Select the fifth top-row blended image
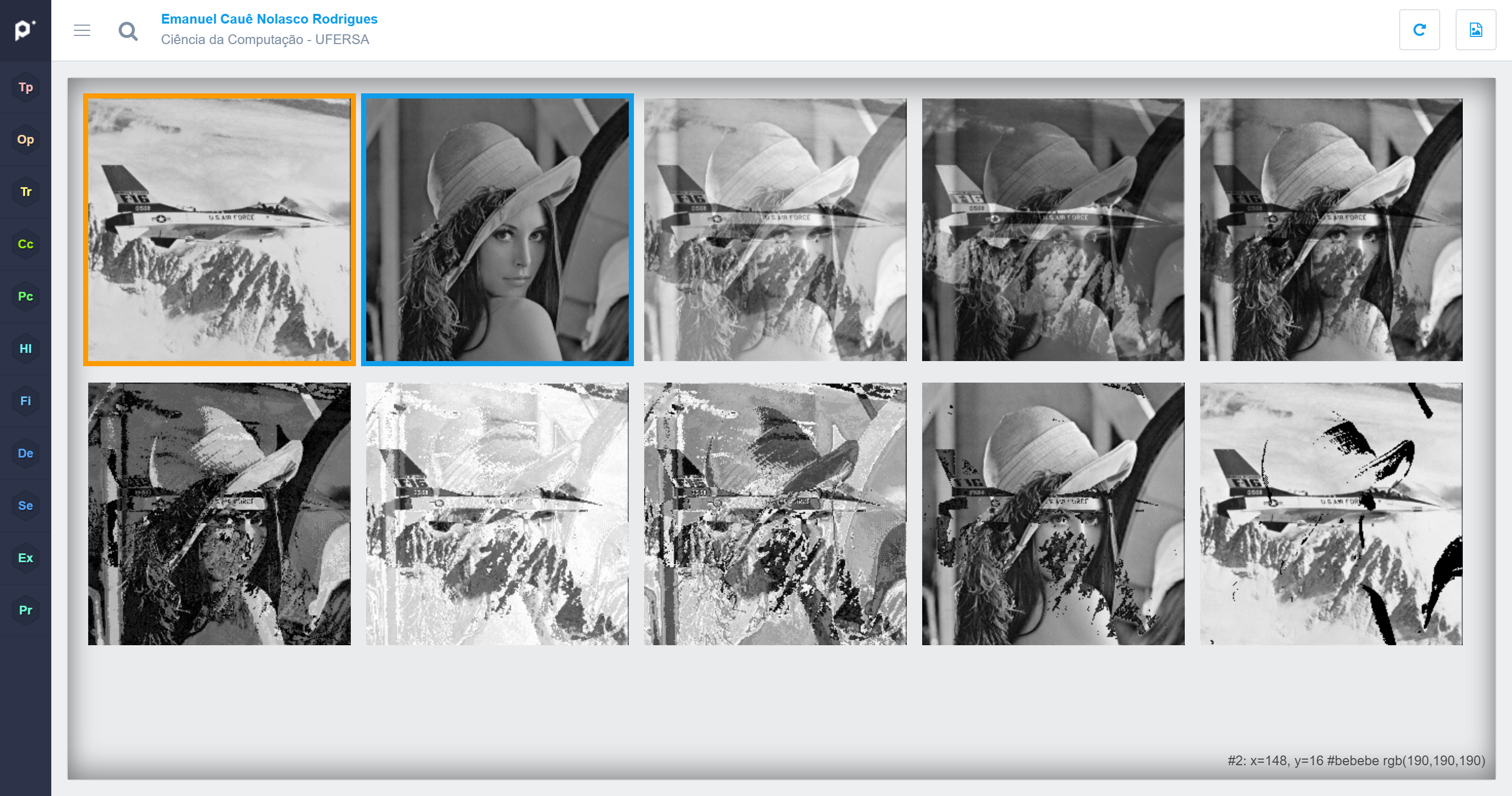Screen dimensions: 1512x796 tap(1330, 230)
